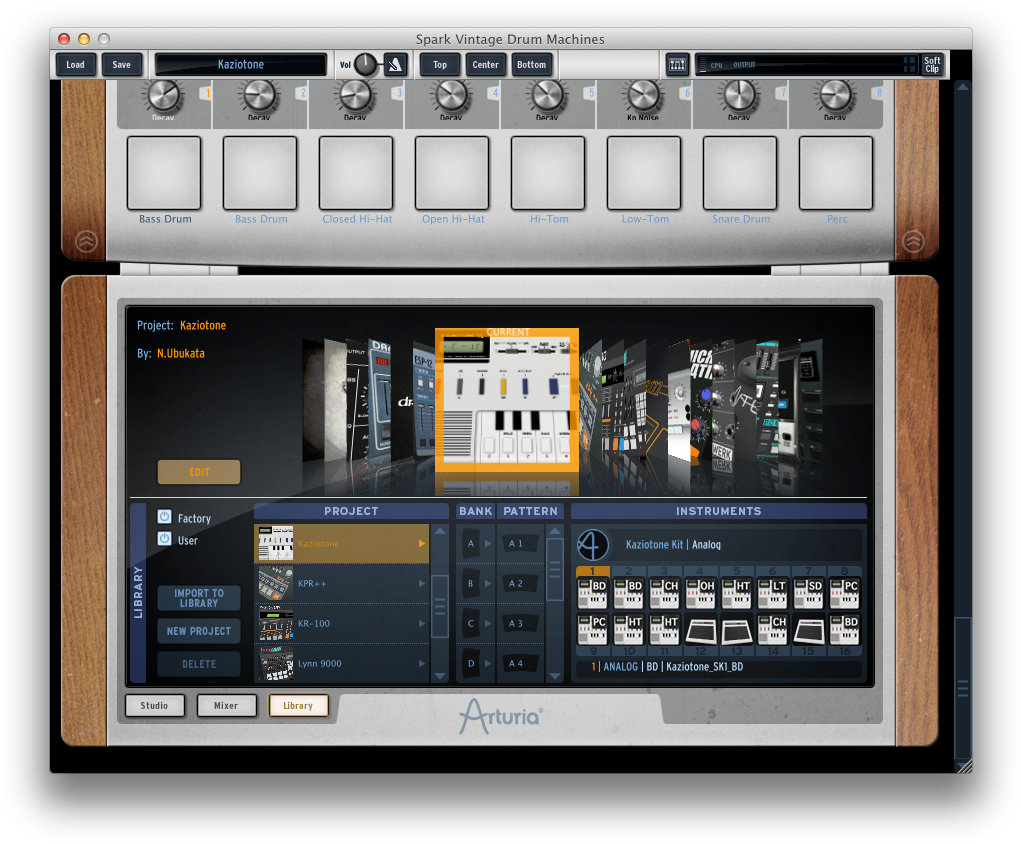The image size is (1021, 844).
Task: Select the current Kaziotone project cover
Action: tap(507, 400)
